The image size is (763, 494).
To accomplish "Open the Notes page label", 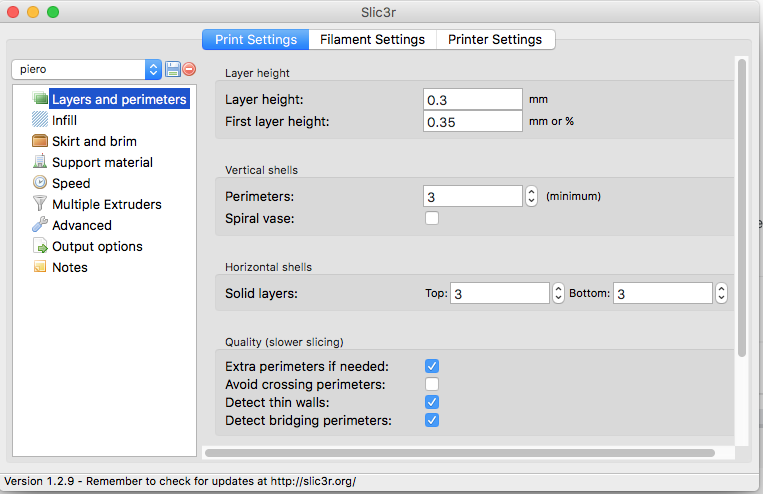I will 70,267.
